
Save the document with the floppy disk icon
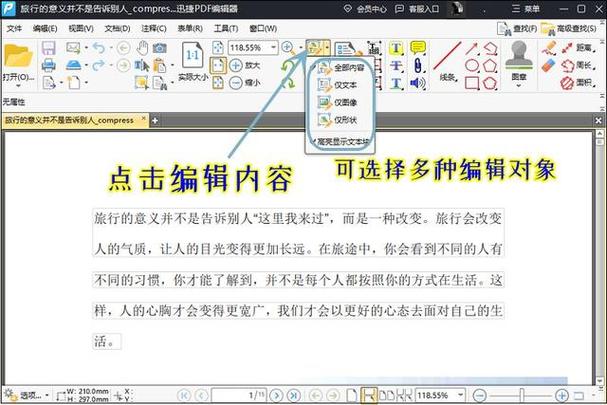pos(48,48)
